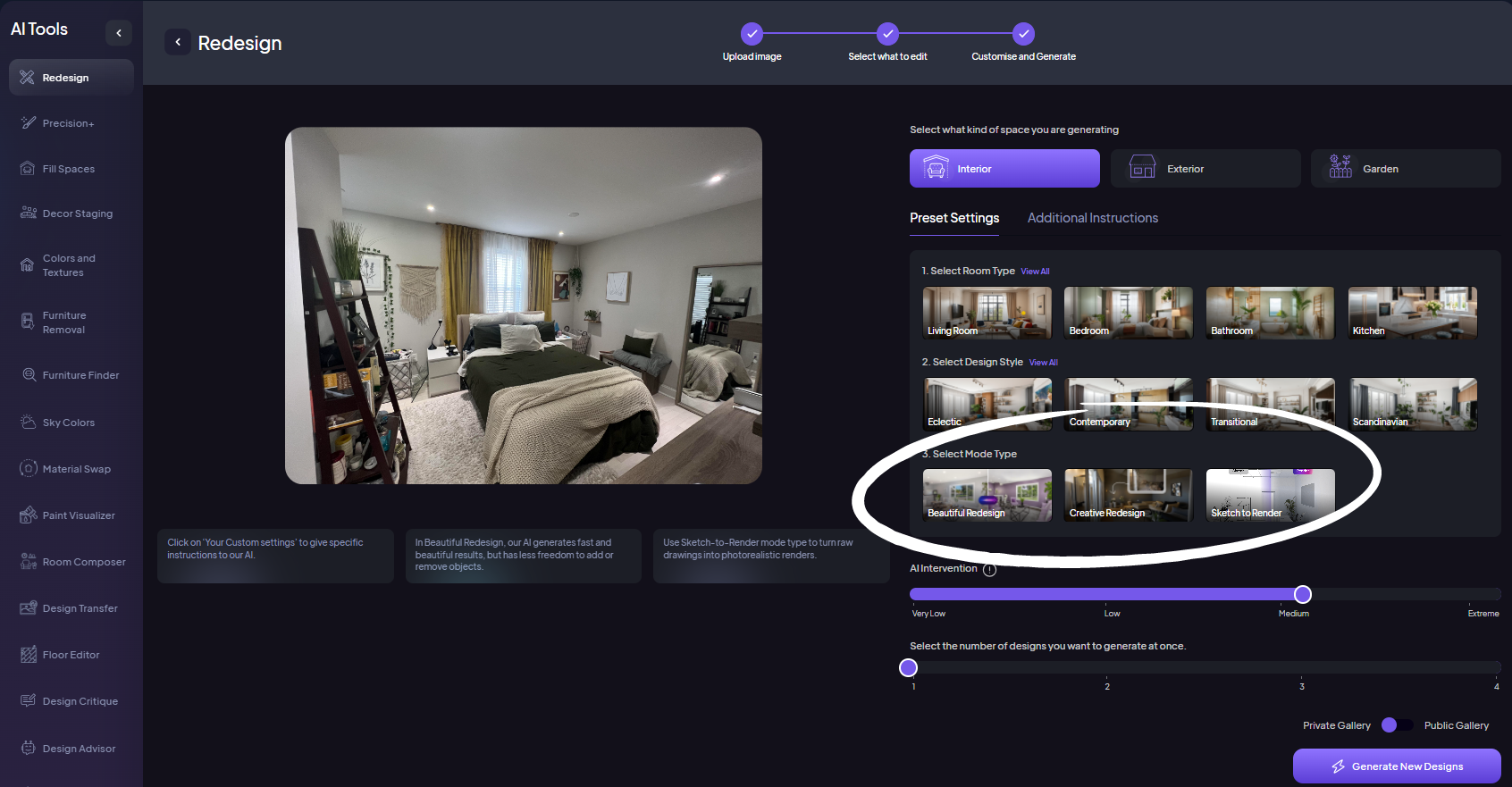Toggle the Private/Public Gallery switch

tap(1397, 725)
